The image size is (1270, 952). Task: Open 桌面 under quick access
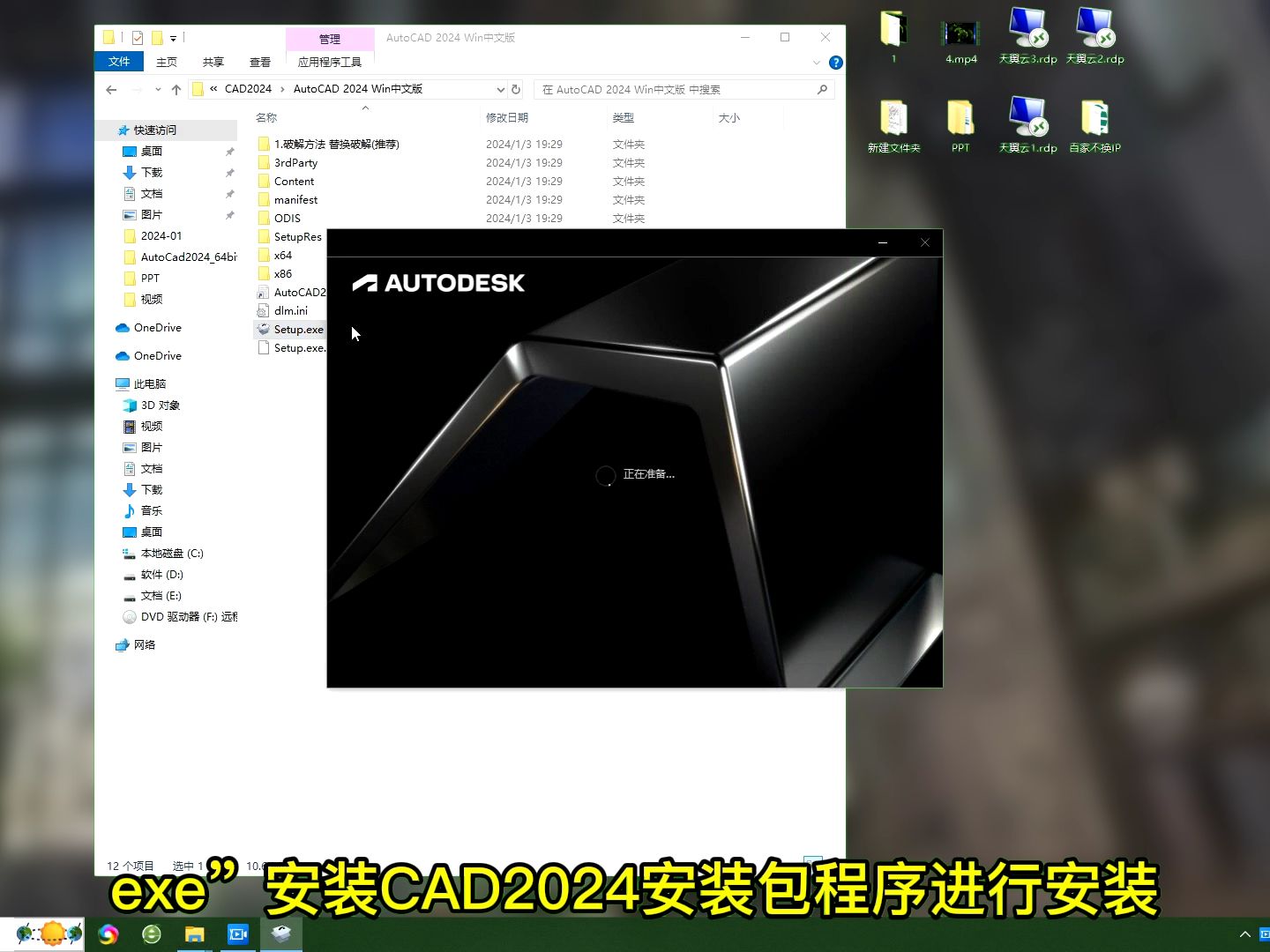click(x=152, y=151)
